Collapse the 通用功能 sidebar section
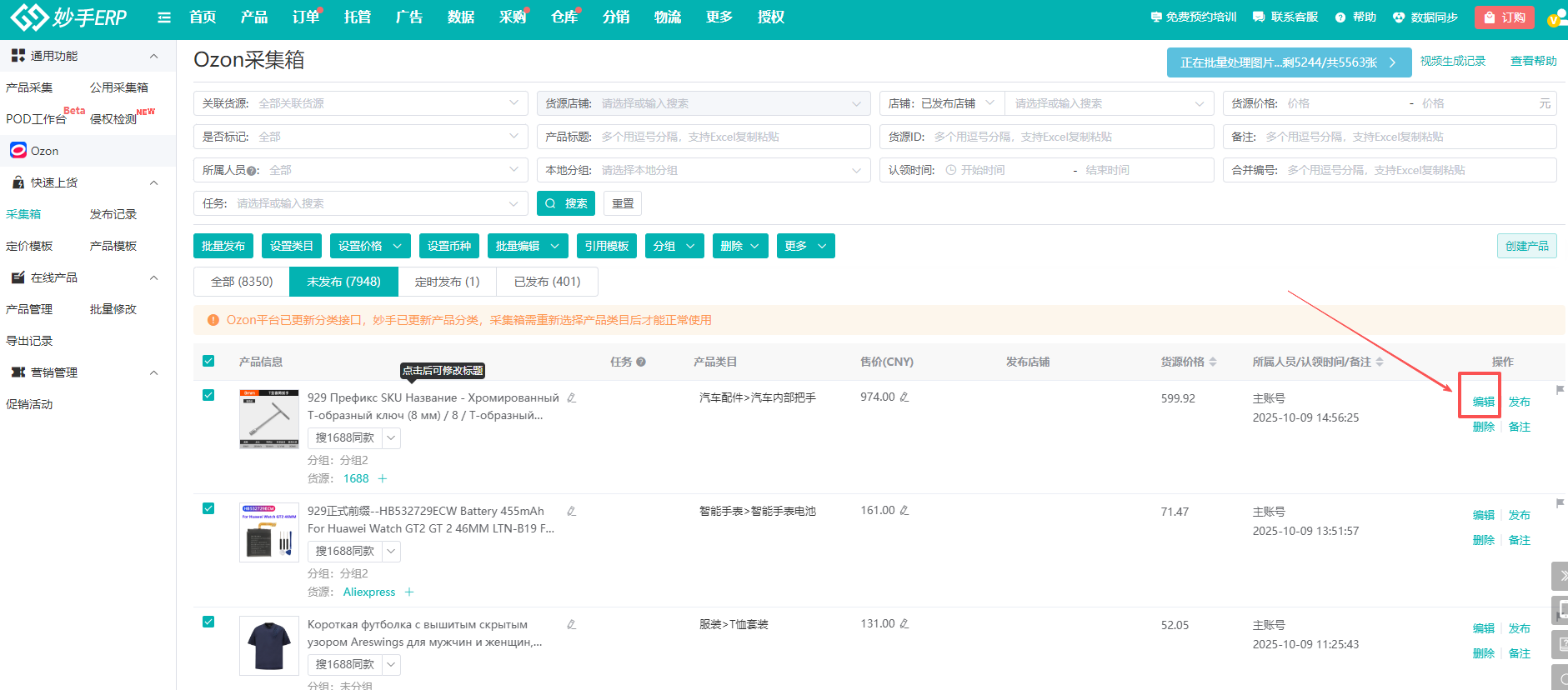Image resolution: width=1568 pixels, height=690 pixels. point(153,57)
